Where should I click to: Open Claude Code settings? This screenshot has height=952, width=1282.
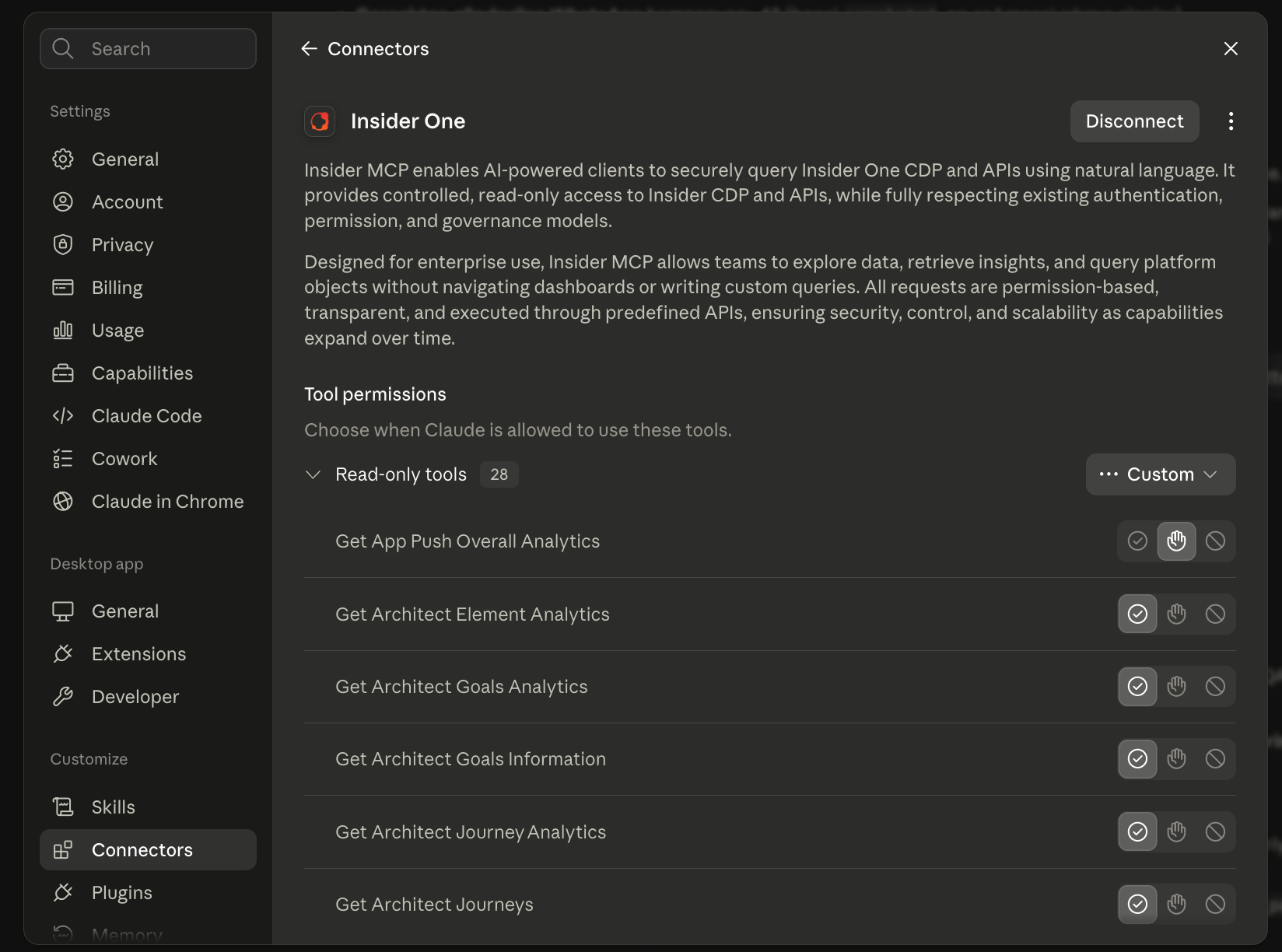pos(148,415)
